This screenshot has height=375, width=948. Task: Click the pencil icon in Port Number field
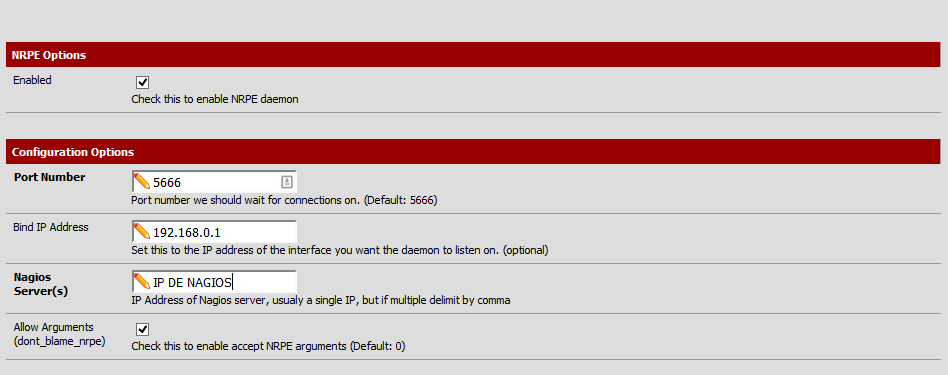pos(142,181)
